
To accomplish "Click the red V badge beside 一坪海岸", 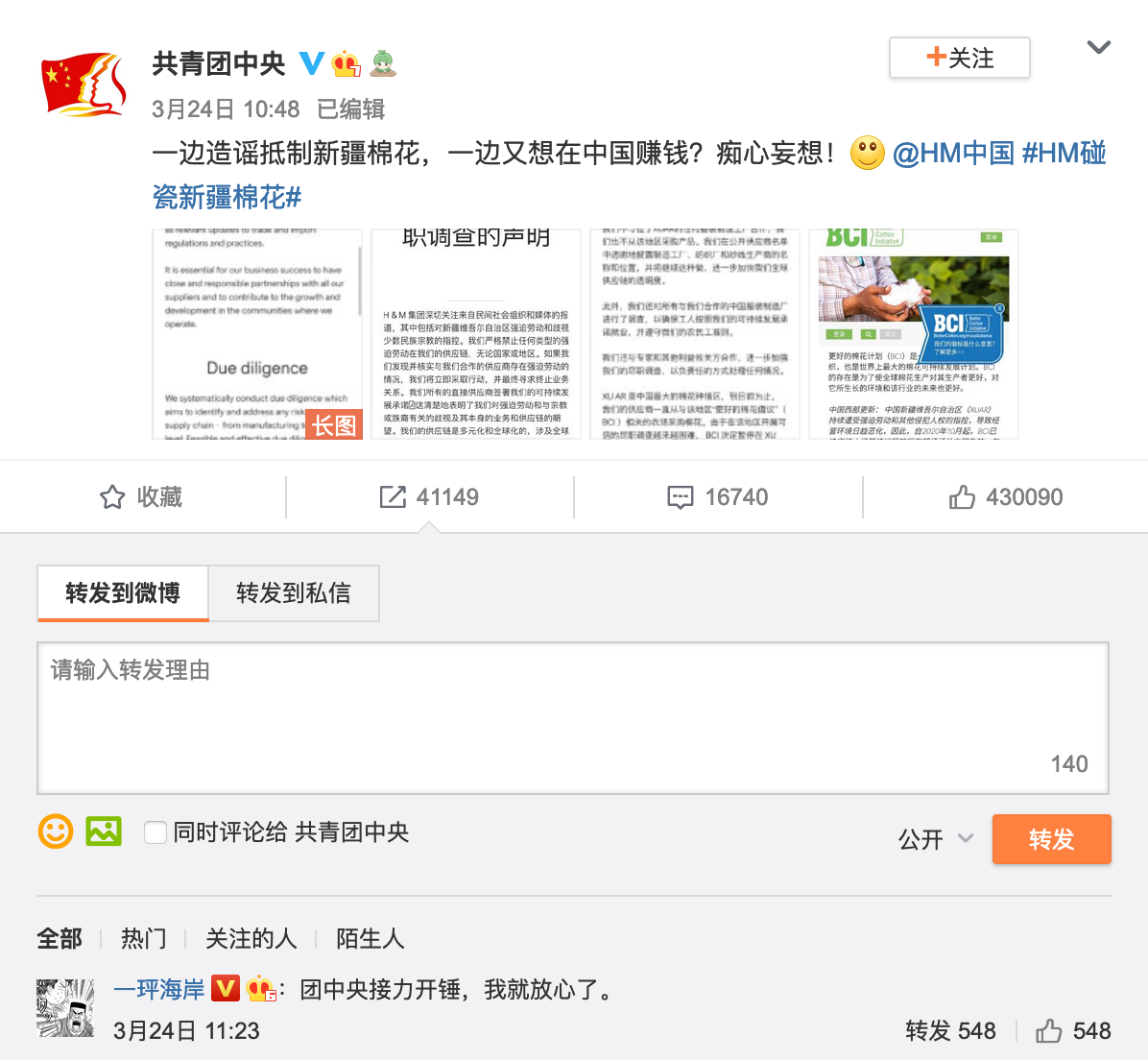I will (x=225, y=989).
